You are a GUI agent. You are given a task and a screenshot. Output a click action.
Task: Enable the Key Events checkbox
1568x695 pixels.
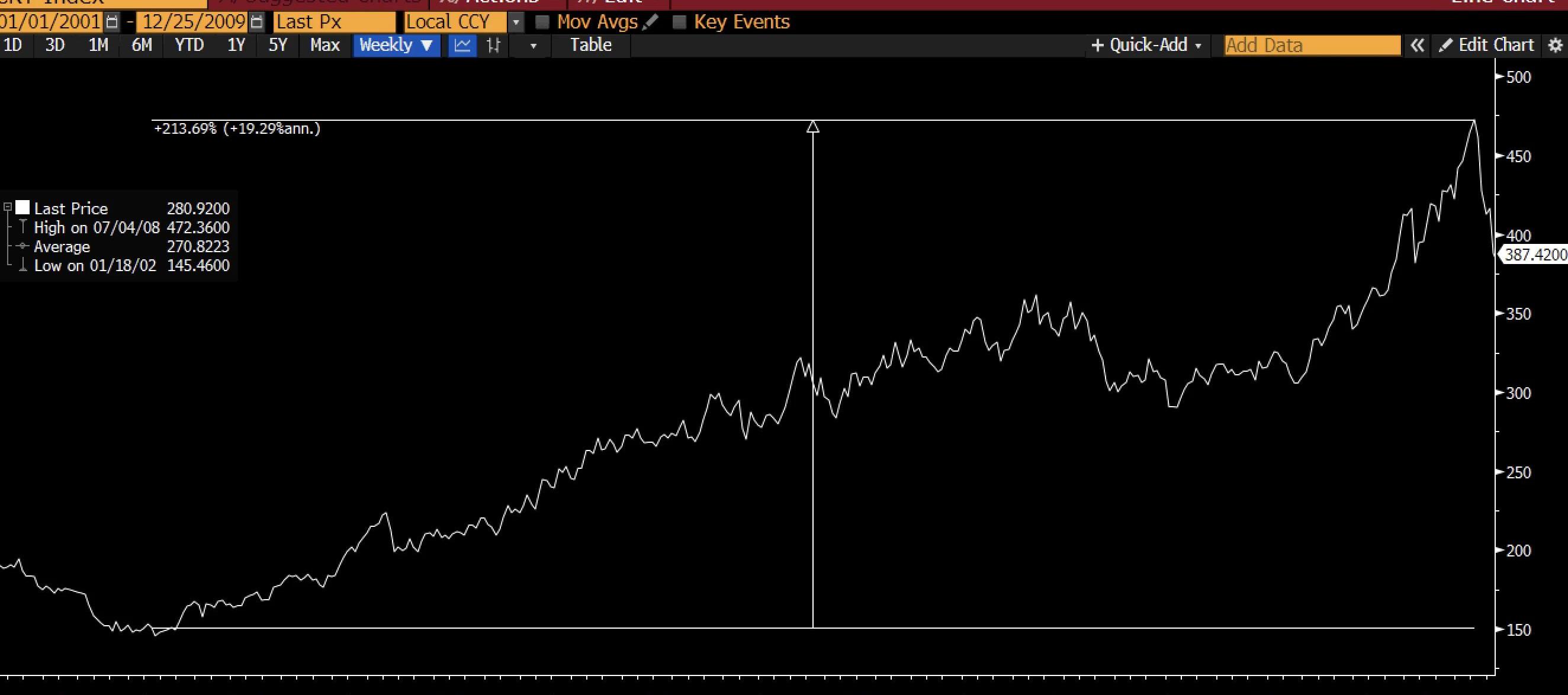(x=679, y=22)
